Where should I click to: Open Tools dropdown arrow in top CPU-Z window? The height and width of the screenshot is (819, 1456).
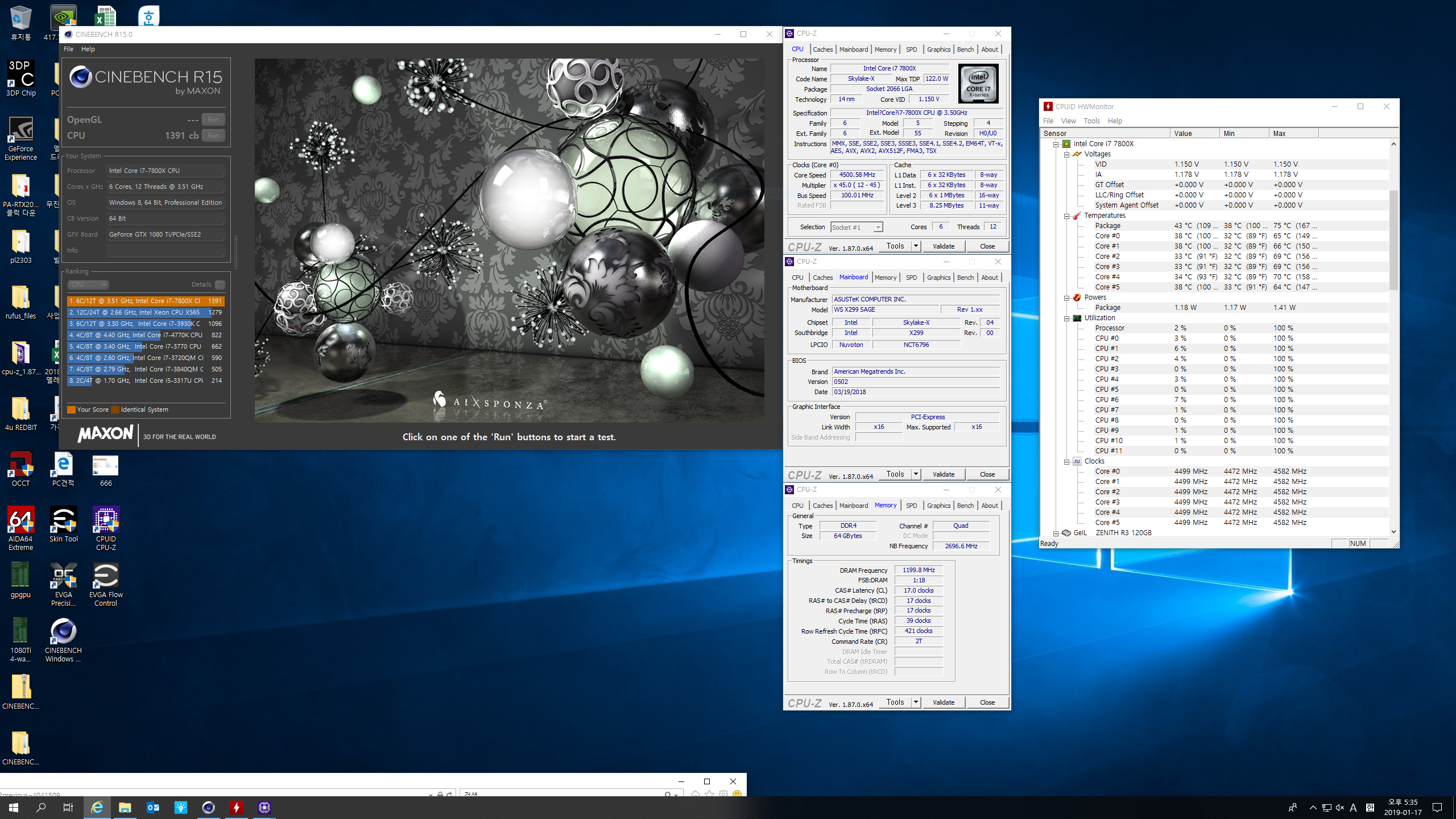(916, 246)
